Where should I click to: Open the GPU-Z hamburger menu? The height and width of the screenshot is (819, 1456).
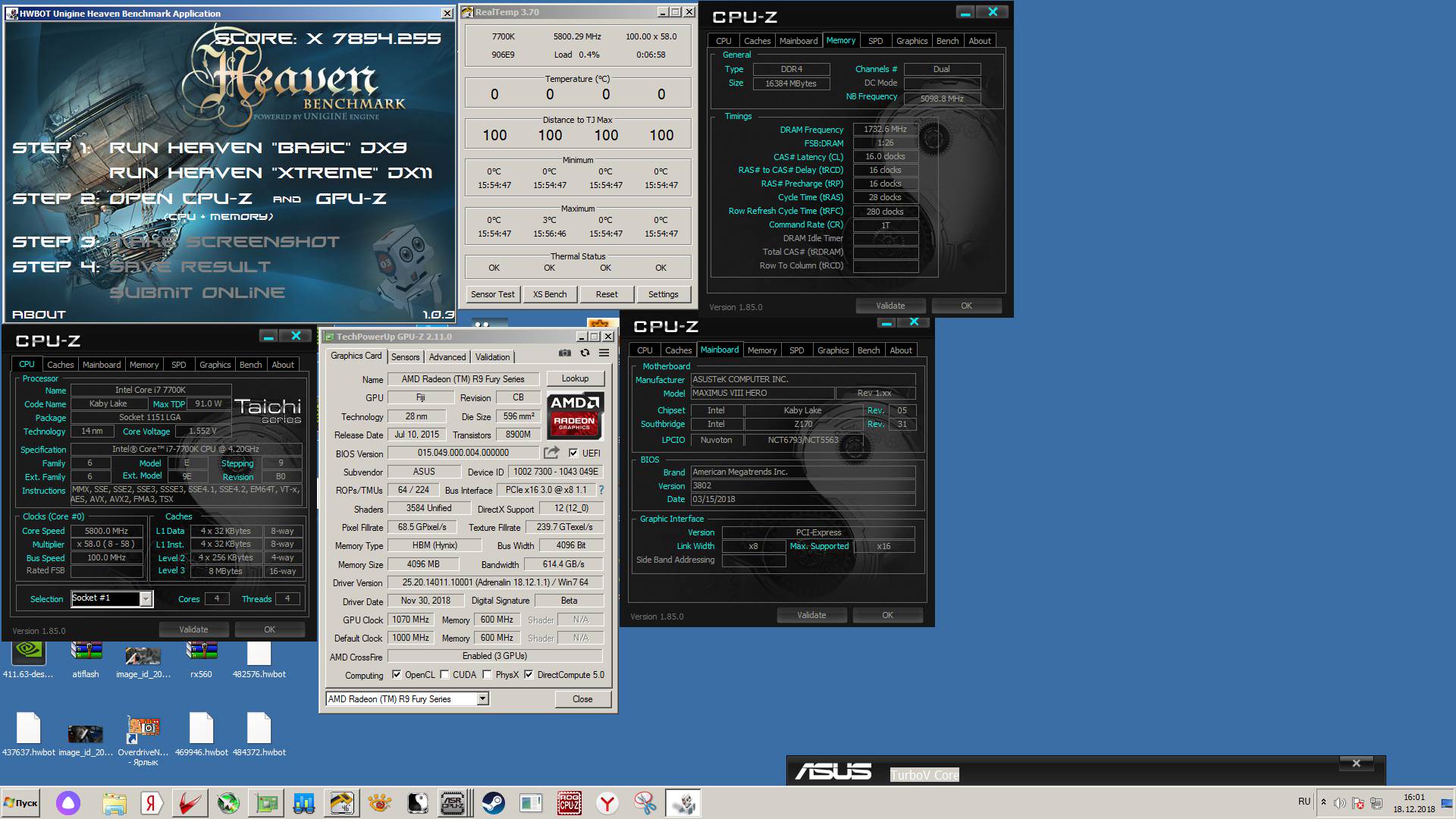(x=604, y=353)
